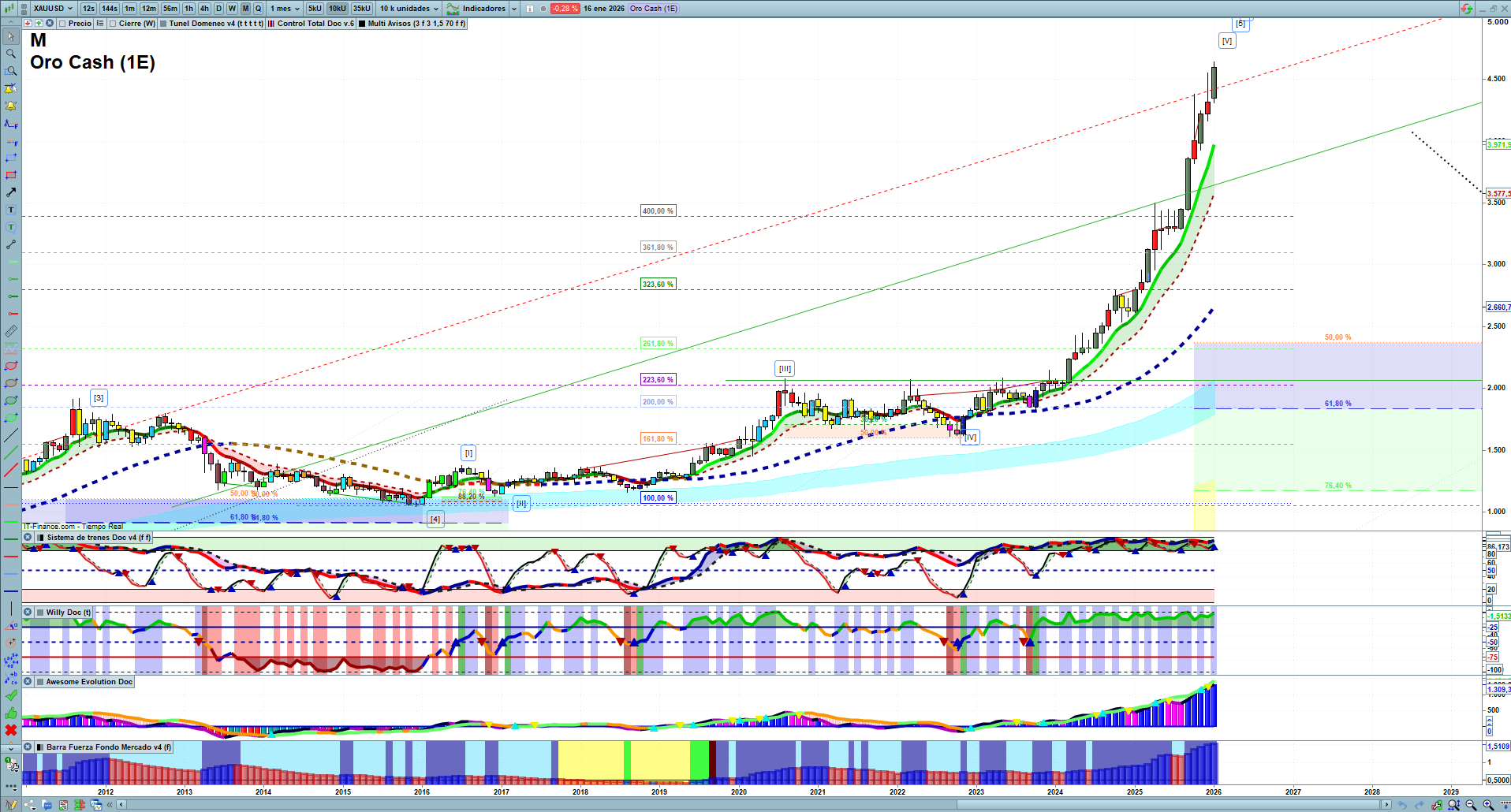
Task: Click the red X delete-objects icon
Action: point(11,730)
